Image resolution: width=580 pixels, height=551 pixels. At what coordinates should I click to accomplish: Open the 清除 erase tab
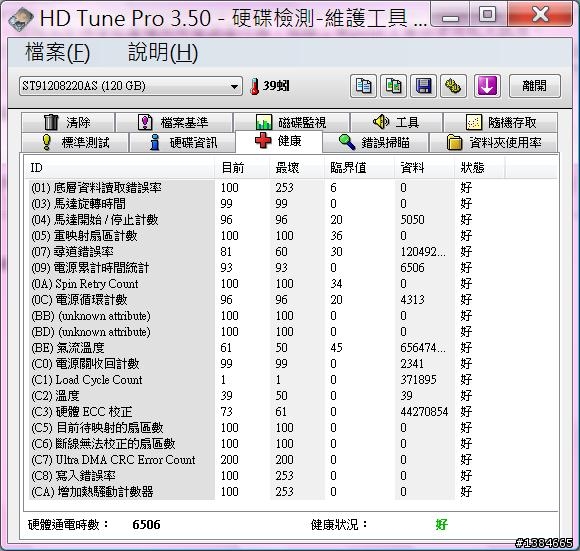coord(68,122)
